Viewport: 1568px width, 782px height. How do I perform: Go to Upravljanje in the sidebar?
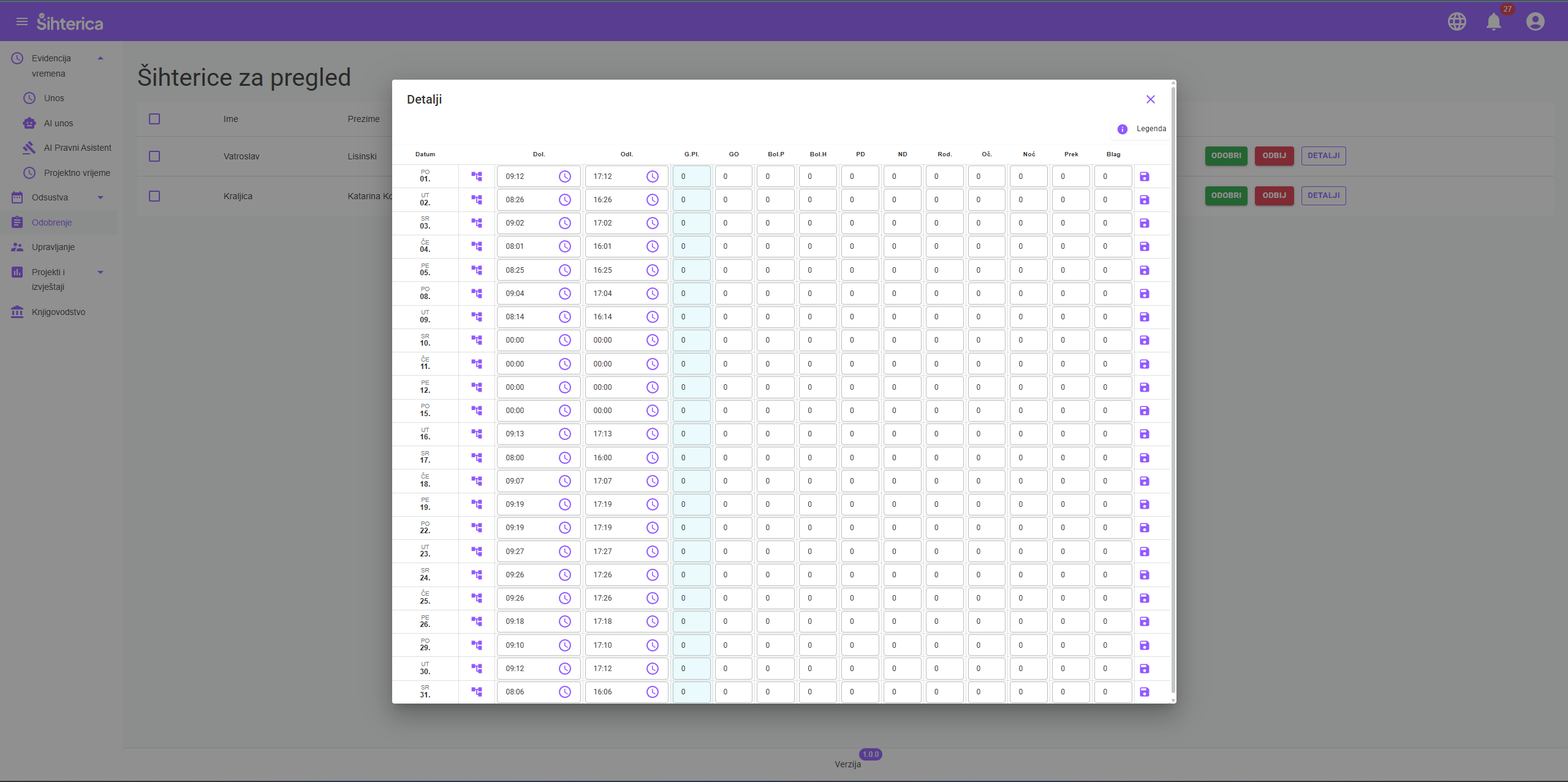click(53, 247)
